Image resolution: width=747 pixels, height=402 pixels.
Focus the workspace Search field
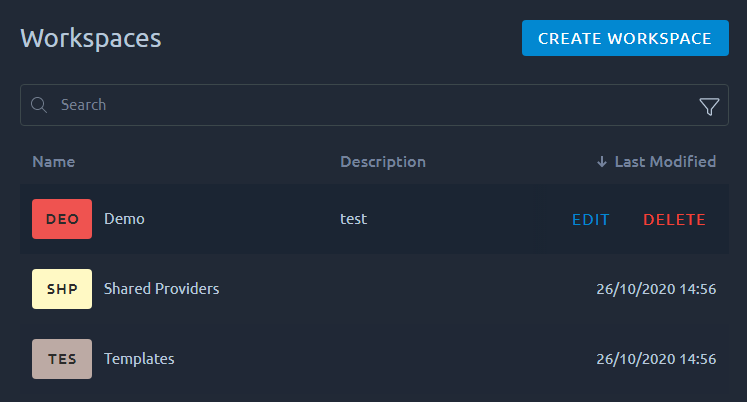[x=374, y=105]
